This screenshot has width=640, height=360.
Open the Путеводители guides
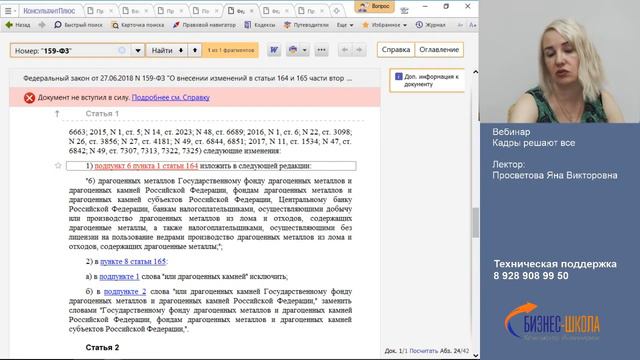[x=306, y=25]
